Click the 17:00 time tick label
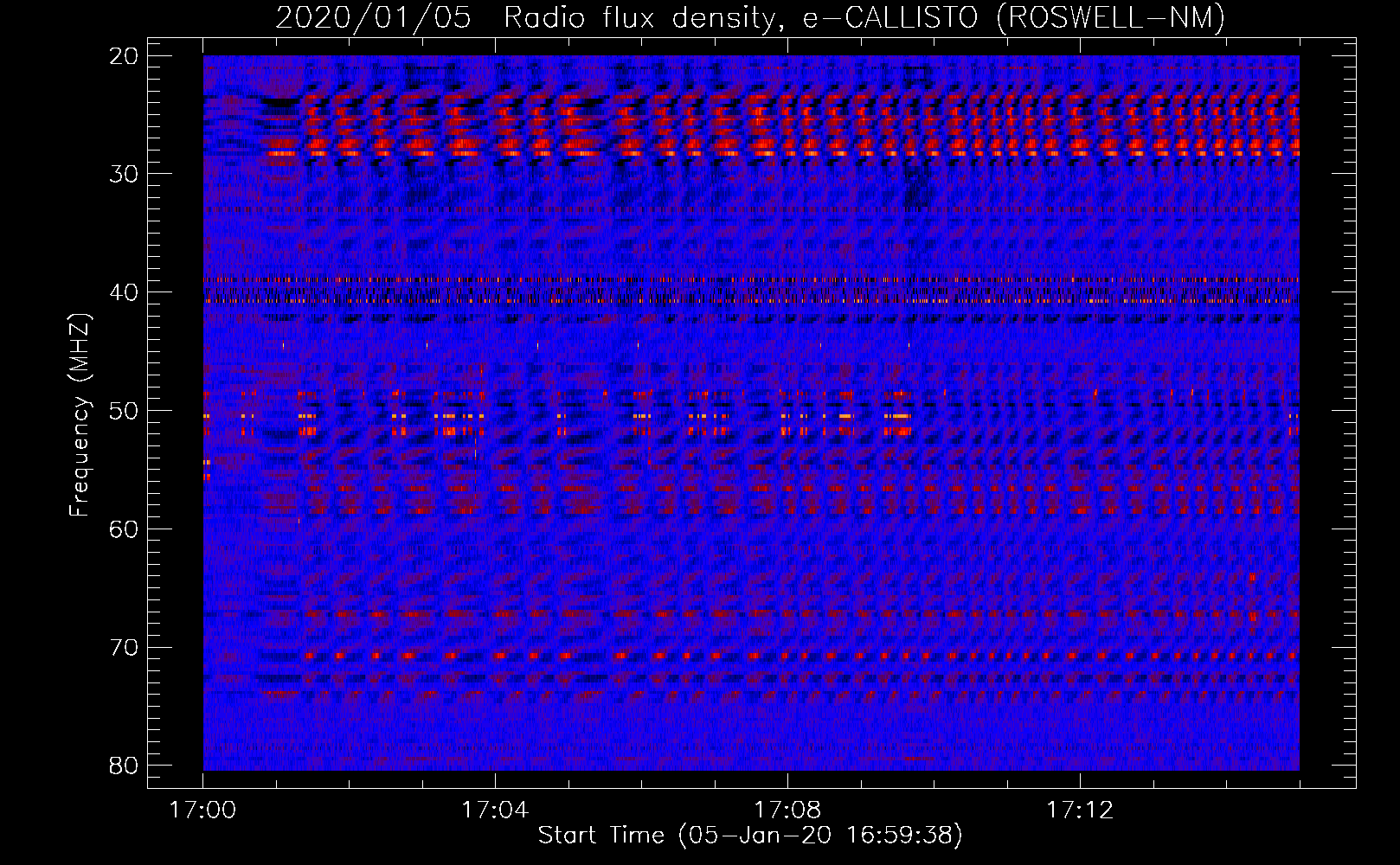 (203, 811)
